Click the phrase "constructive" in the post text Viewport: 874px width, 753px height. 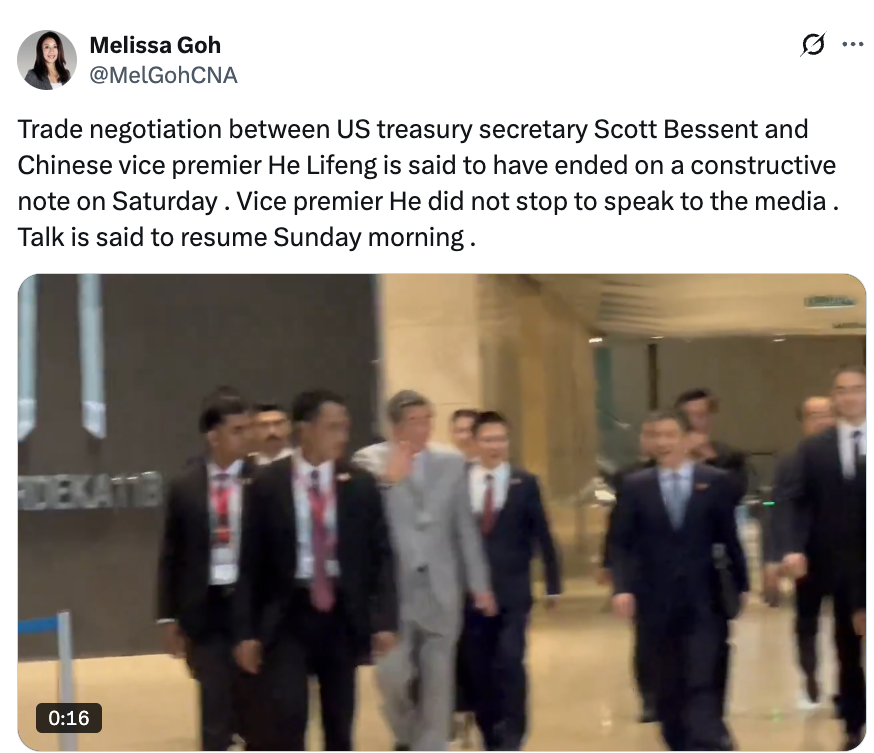click(x=763, y=166)
